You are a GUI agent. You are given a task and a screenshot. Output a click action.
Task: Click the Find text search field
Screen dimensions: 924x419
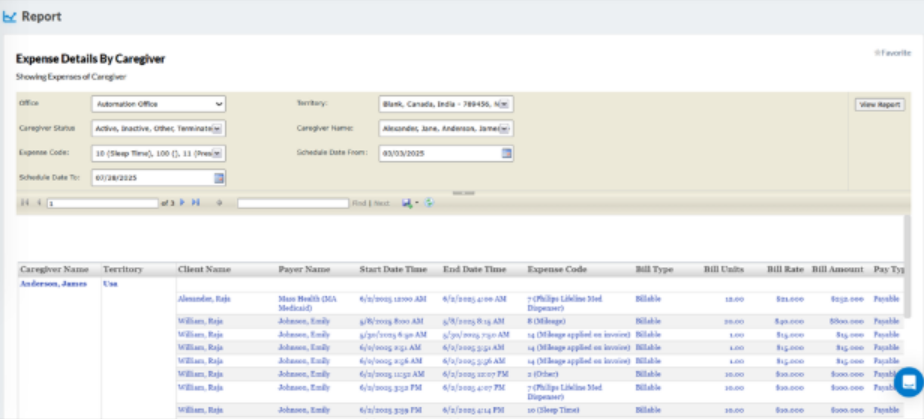292,203
